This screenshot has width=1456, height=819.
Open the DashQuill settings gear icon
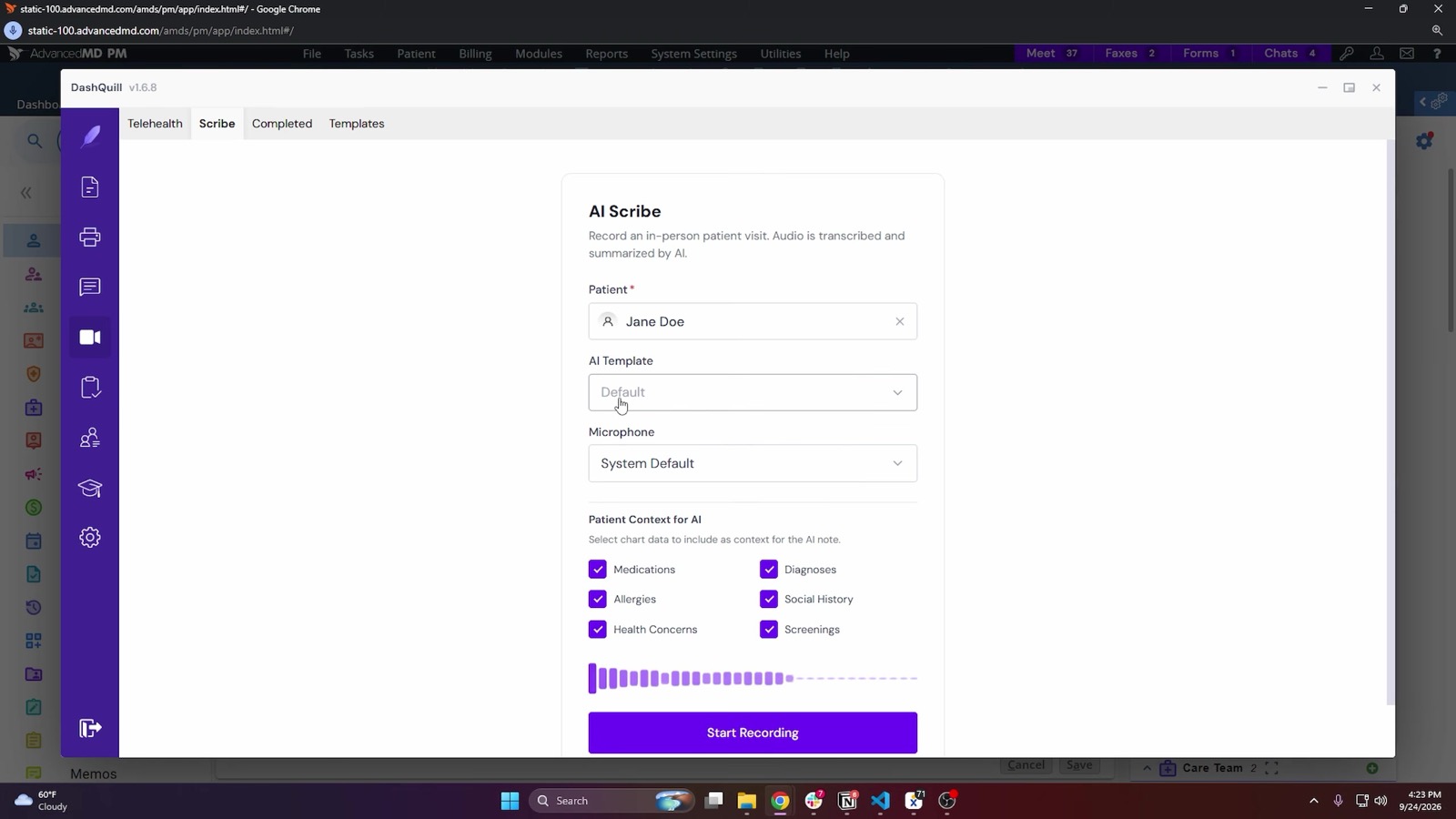click(90, 538)
